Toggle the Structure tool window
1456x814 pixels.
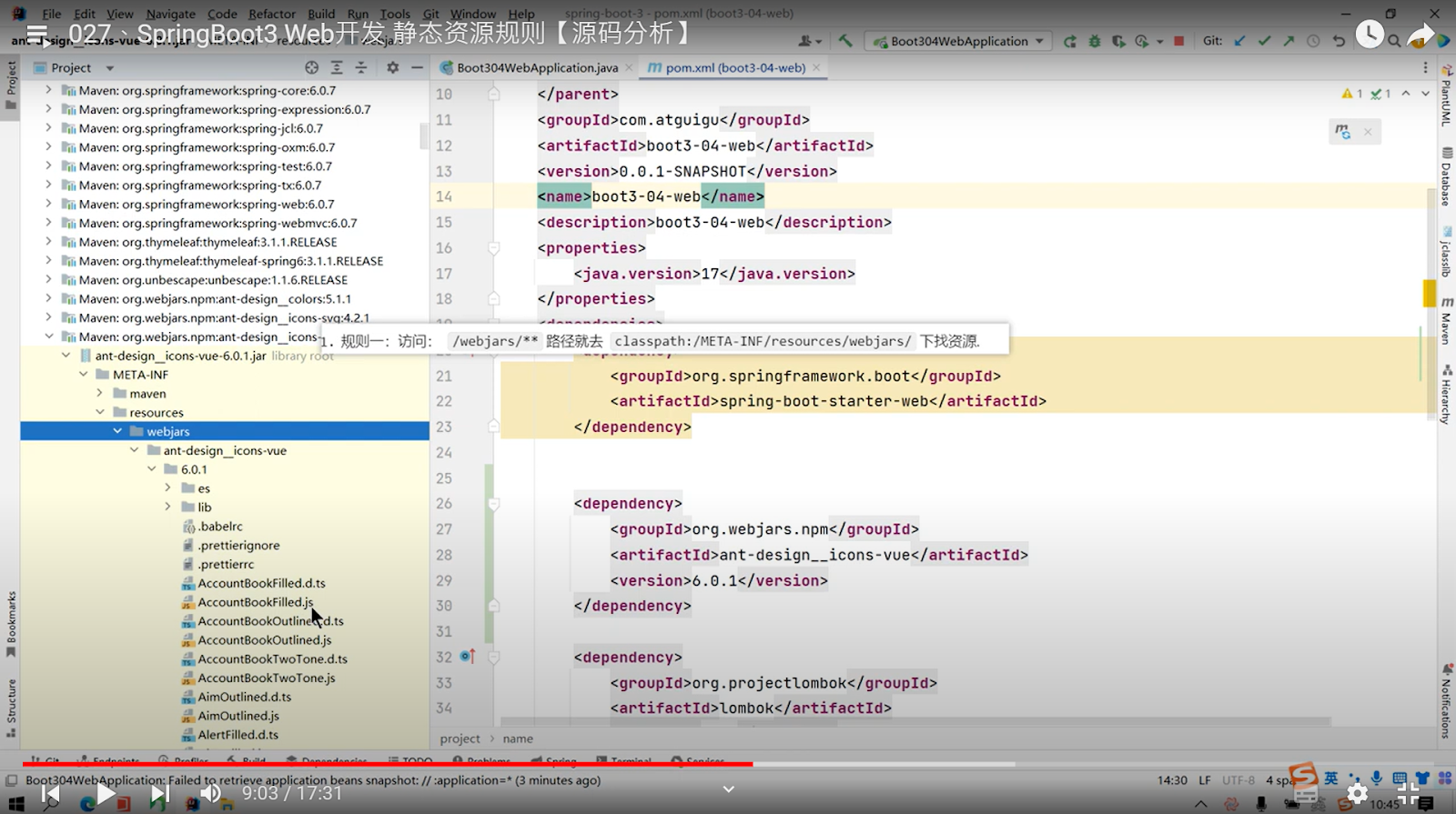(11, 708)
